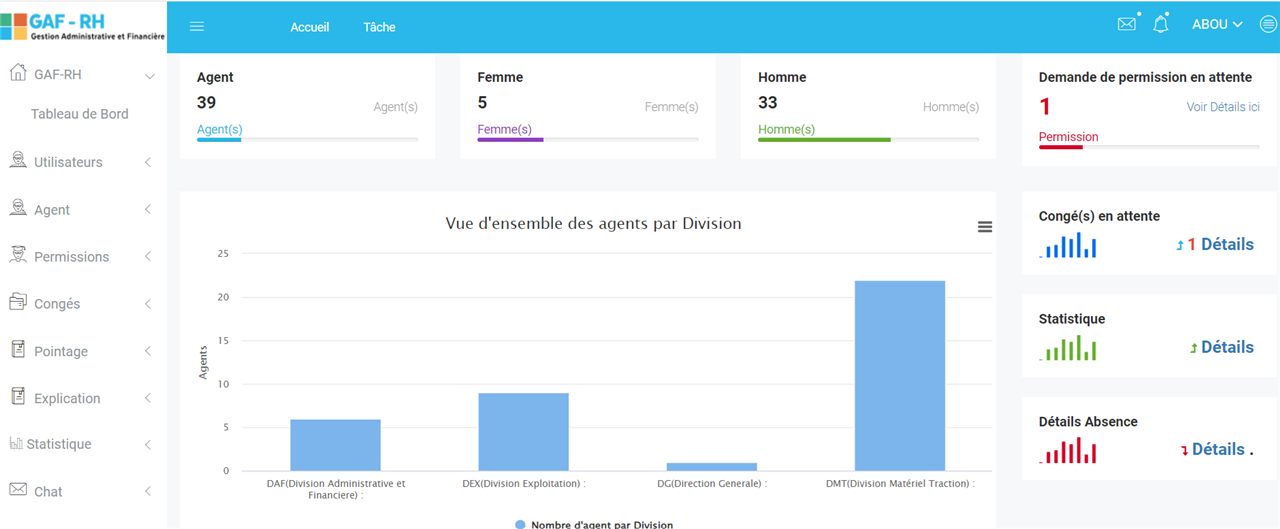Click the green mini bar chart under Statistique

[1068, 348]
